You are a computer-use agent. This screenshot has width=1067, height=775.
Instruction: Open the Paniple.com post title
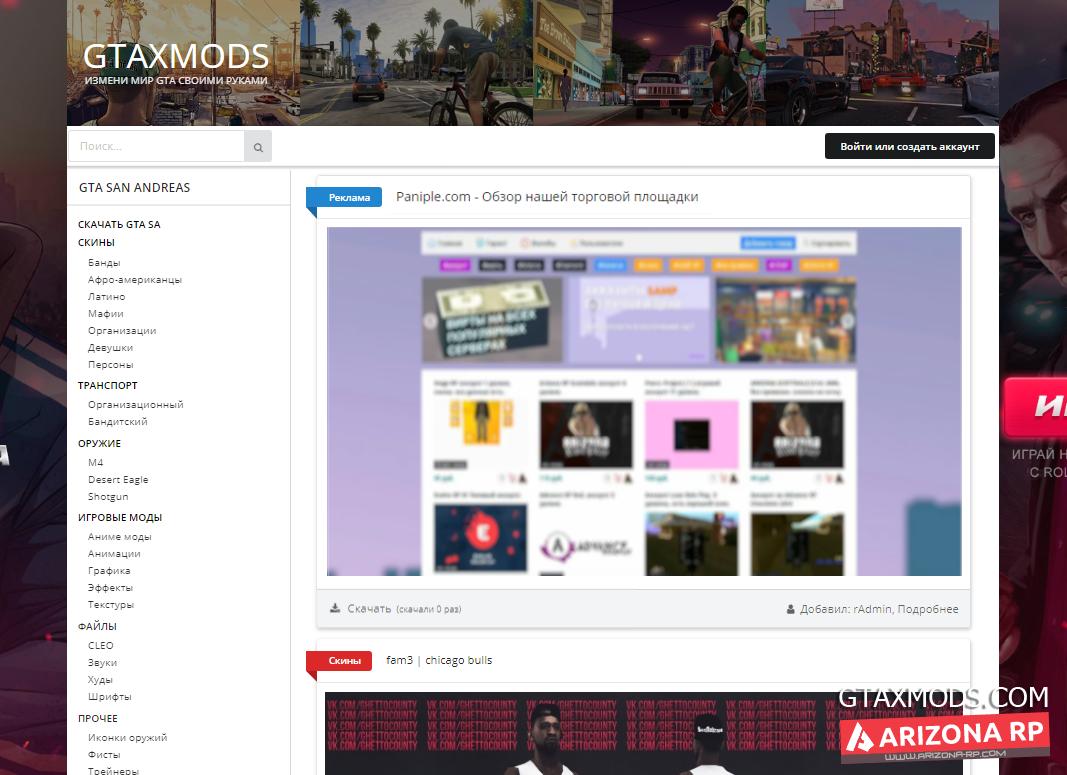tap(547, 197)
